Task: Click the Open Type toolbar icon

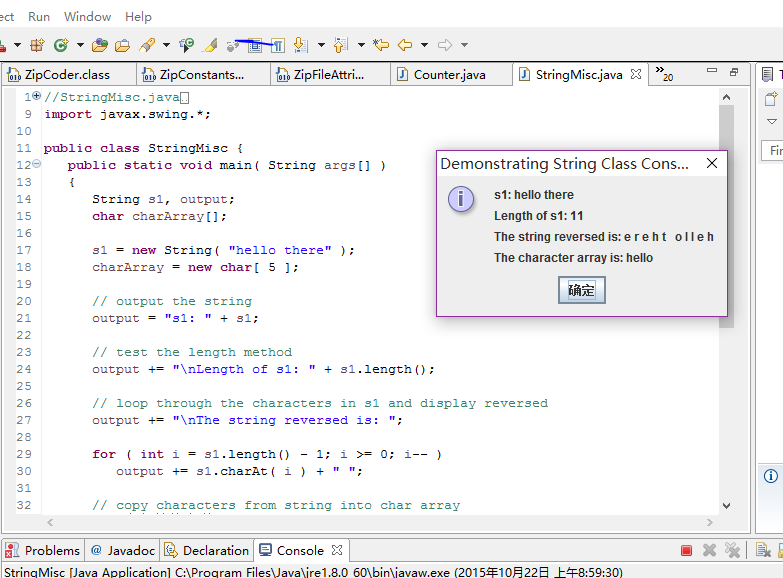Action: click(x=100, y=45)
